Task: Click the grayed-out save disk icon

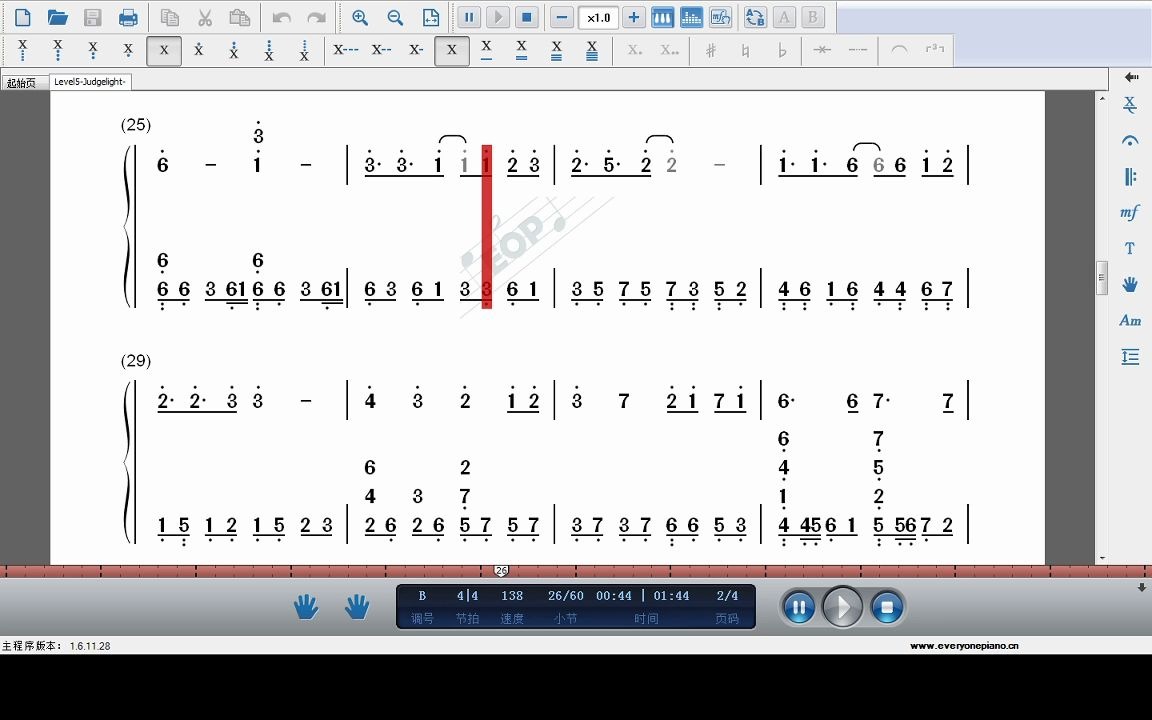Action: tap(93, 17)
